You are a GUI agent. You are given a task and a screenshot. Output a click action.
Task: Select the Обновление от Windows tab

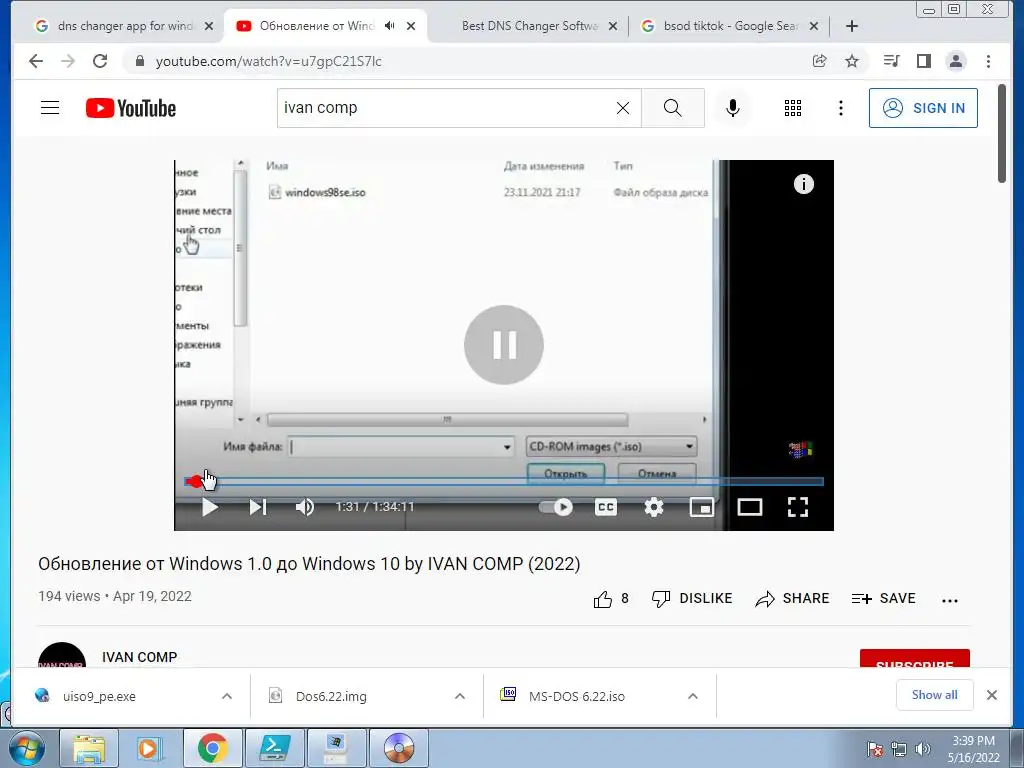[x=316, y=26]
